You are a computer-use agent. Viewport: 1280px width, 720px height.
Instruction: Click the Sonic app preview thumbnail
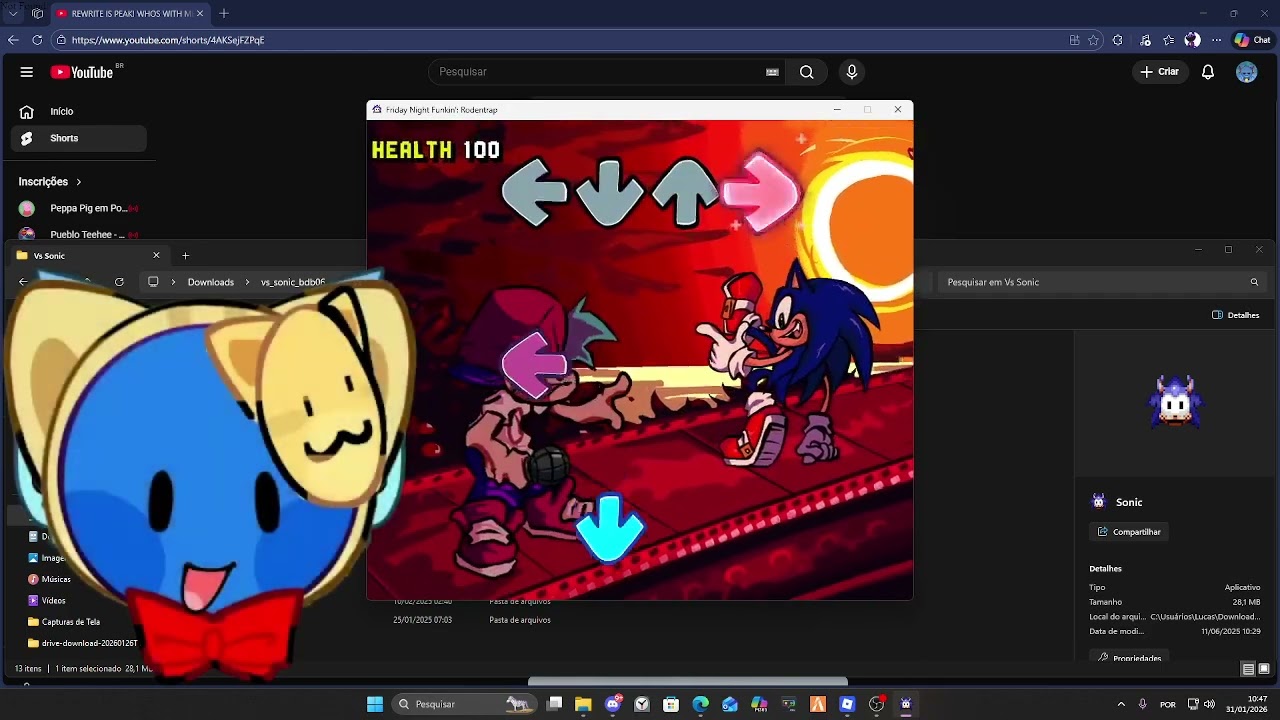[x=1175, y=401]
